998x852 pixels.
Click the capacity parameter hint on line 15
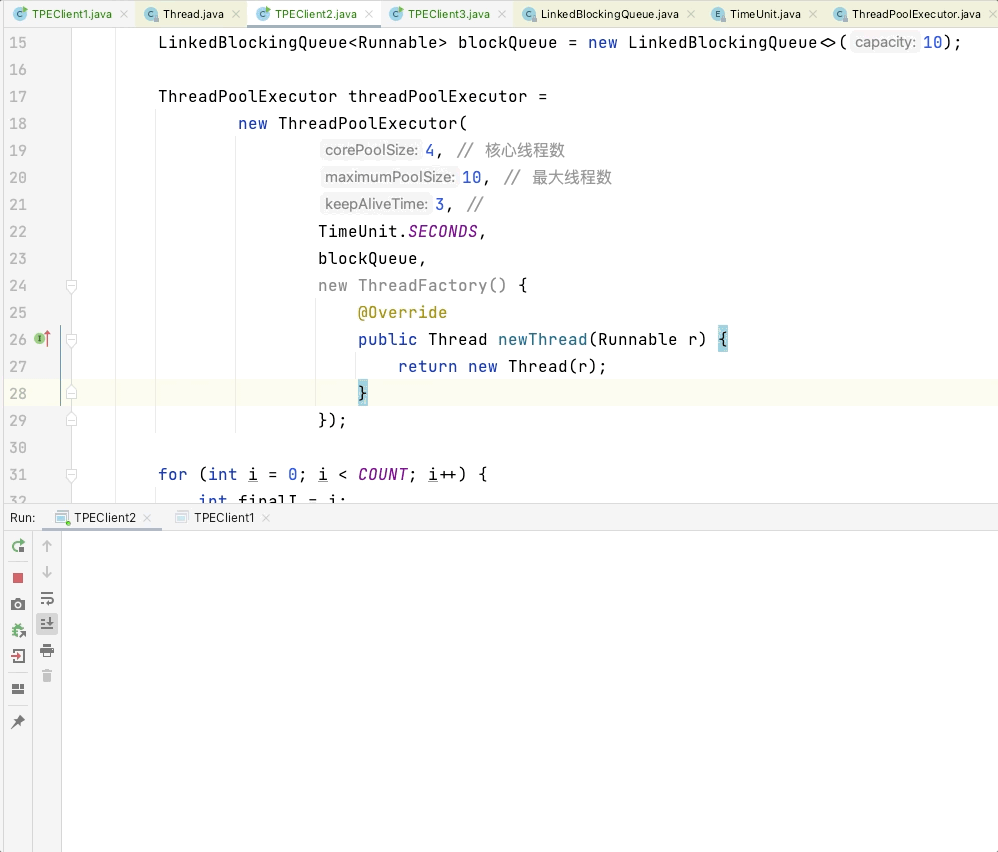(x=885, y=42)
